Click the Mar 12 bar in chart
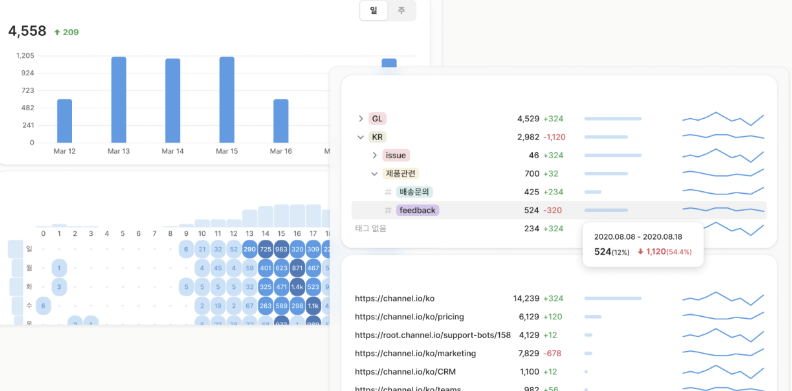Viewport: 792px width, 391px height. 64,121
